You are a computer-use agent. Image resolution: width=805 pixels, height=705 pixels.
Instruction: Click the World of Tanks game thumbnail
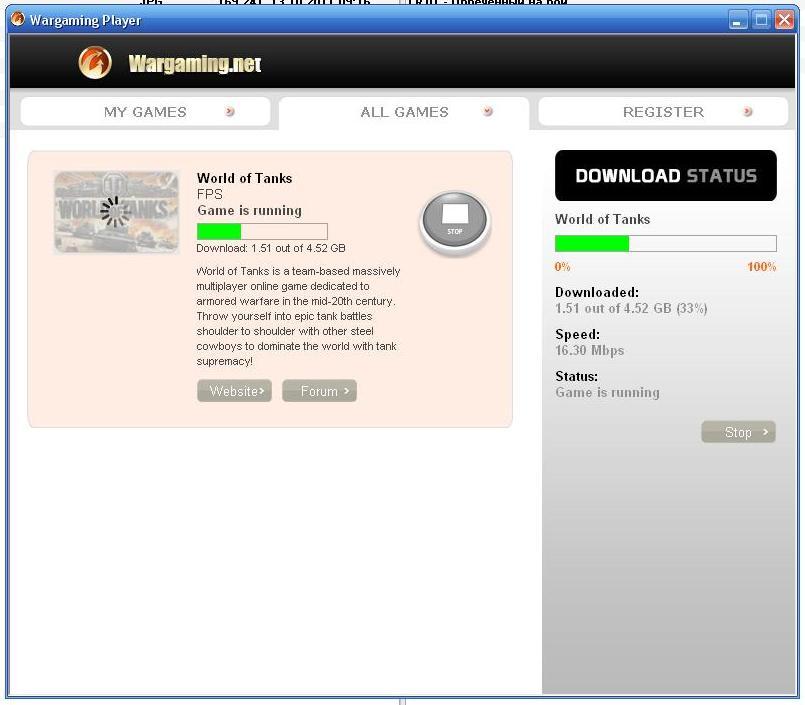click(x=117, y=212)
